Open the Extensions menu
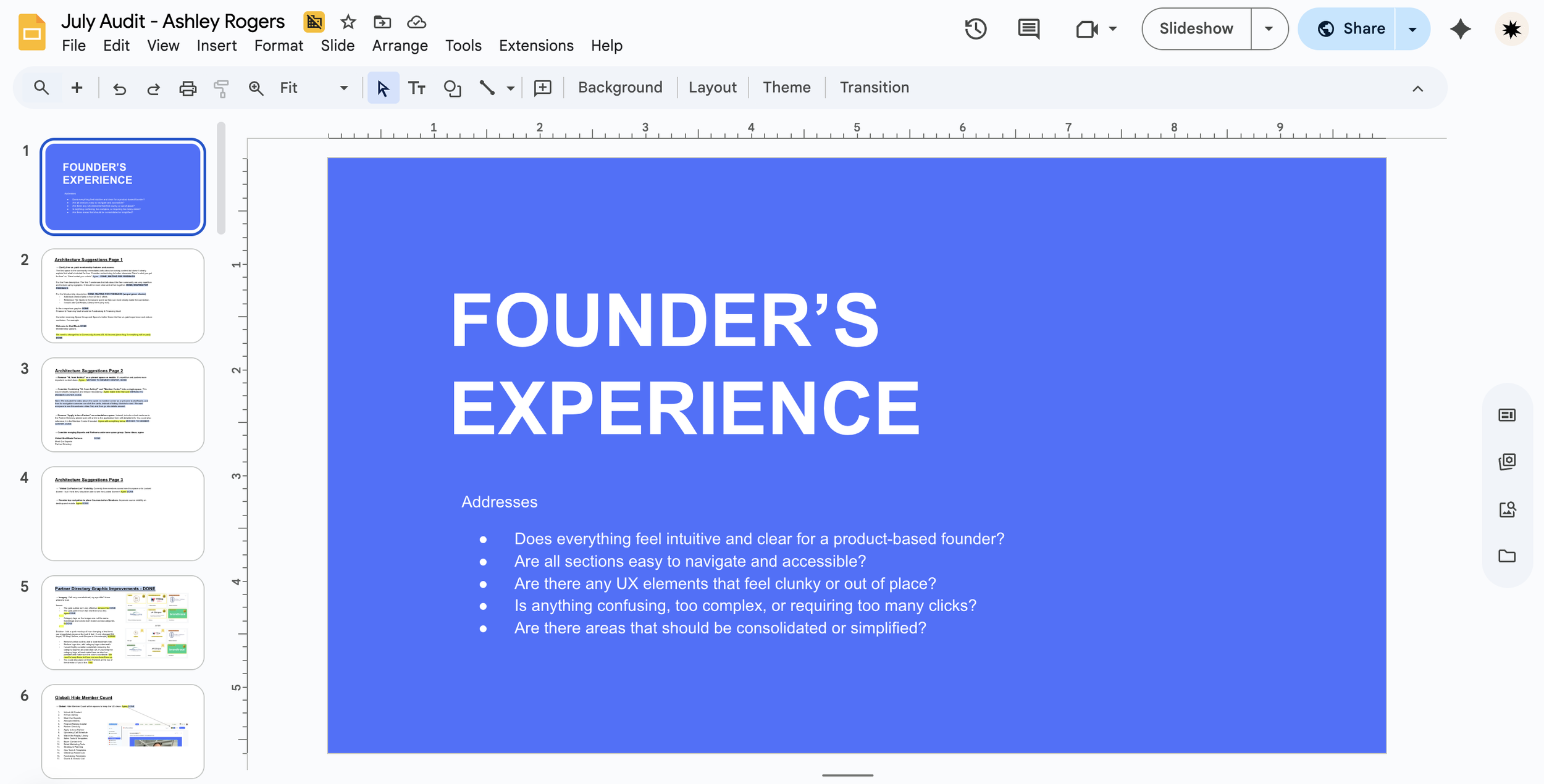 (x=535, y=46)
